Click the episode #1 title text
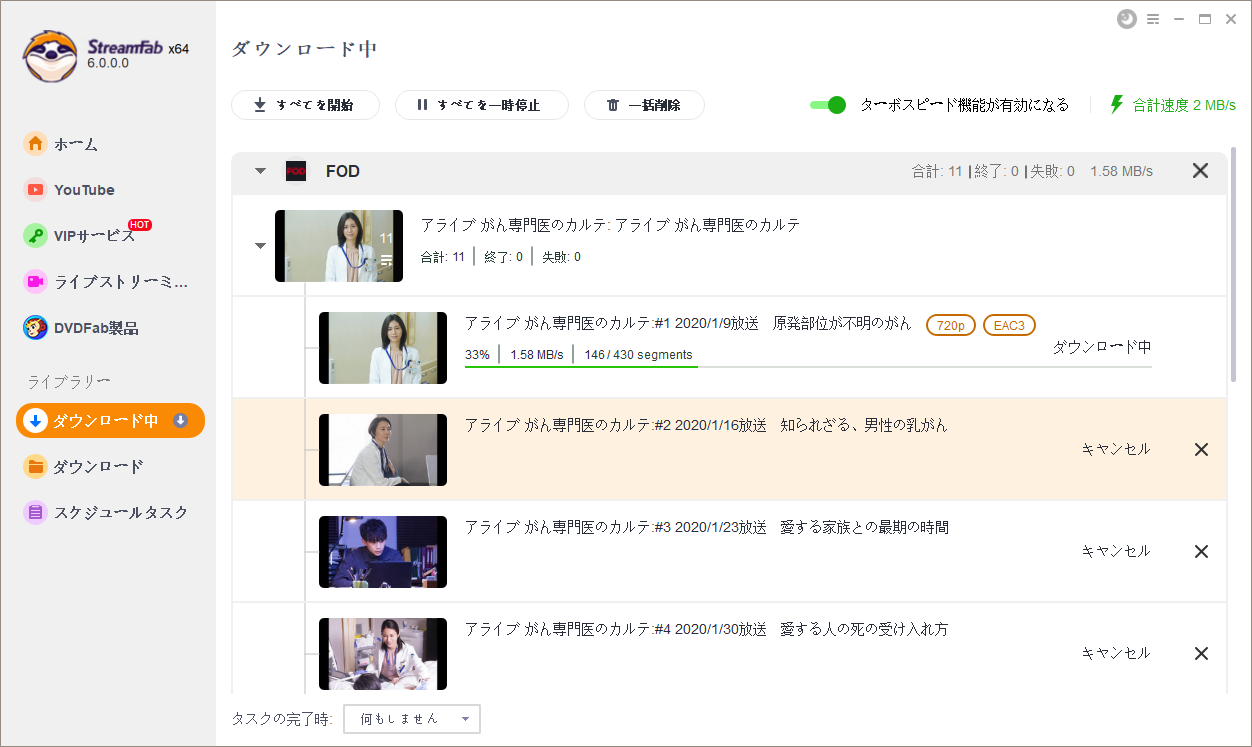The height and width of the screenshot is (747, 1252). click(688, 323)
